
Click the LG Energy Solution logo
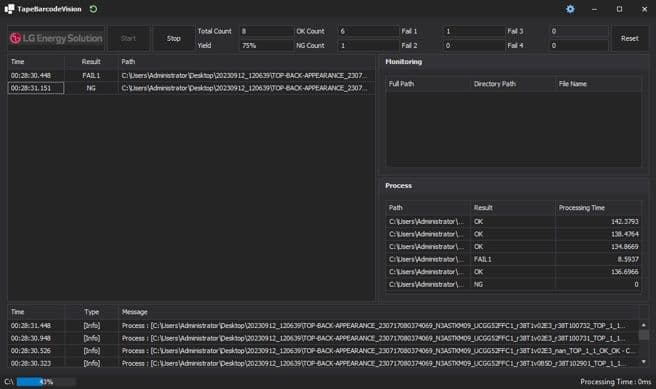(x=56, y=38)
